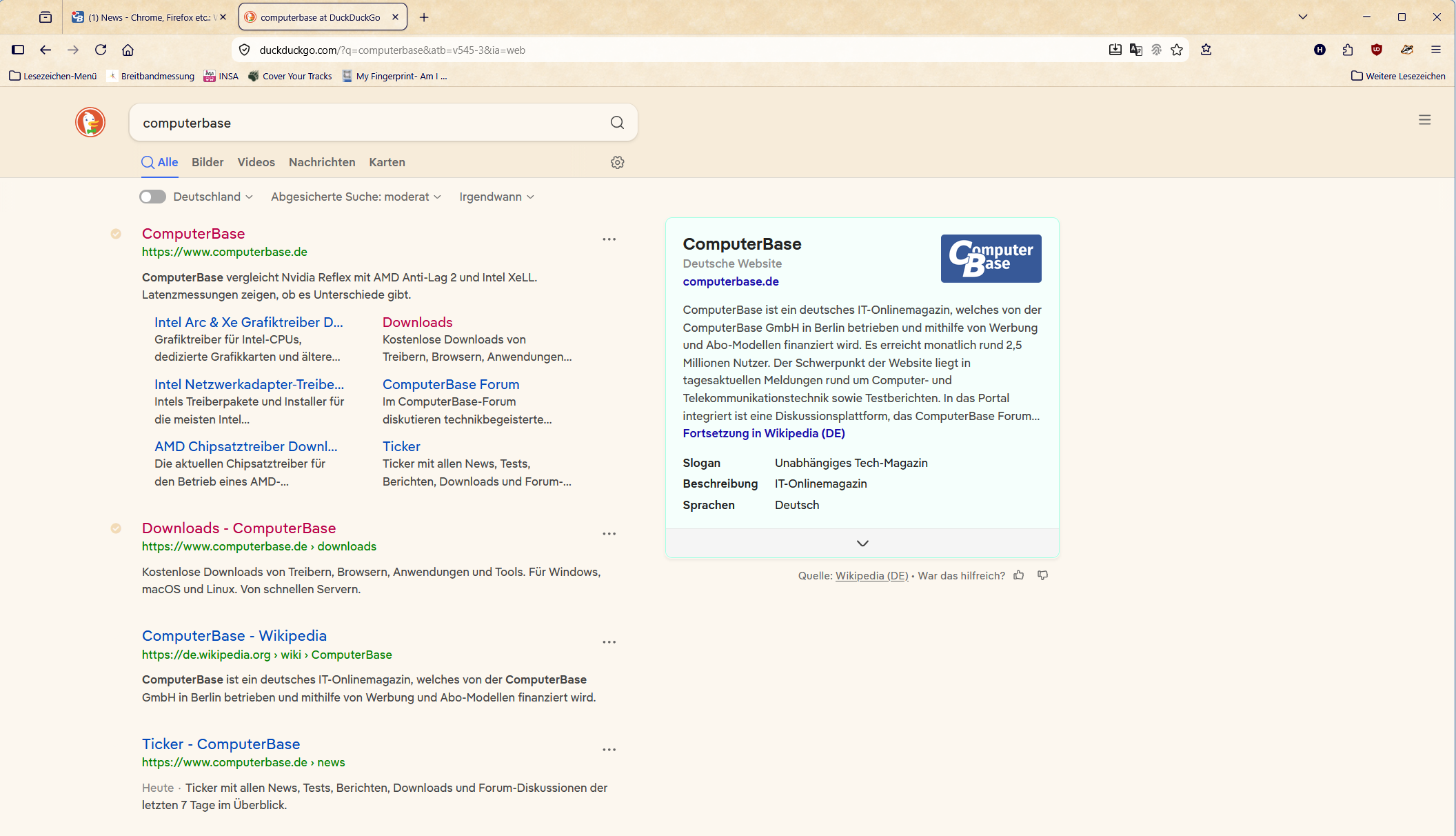Open the INSA bookmark
Viewport: 1456px width, 836px height.
221,76
